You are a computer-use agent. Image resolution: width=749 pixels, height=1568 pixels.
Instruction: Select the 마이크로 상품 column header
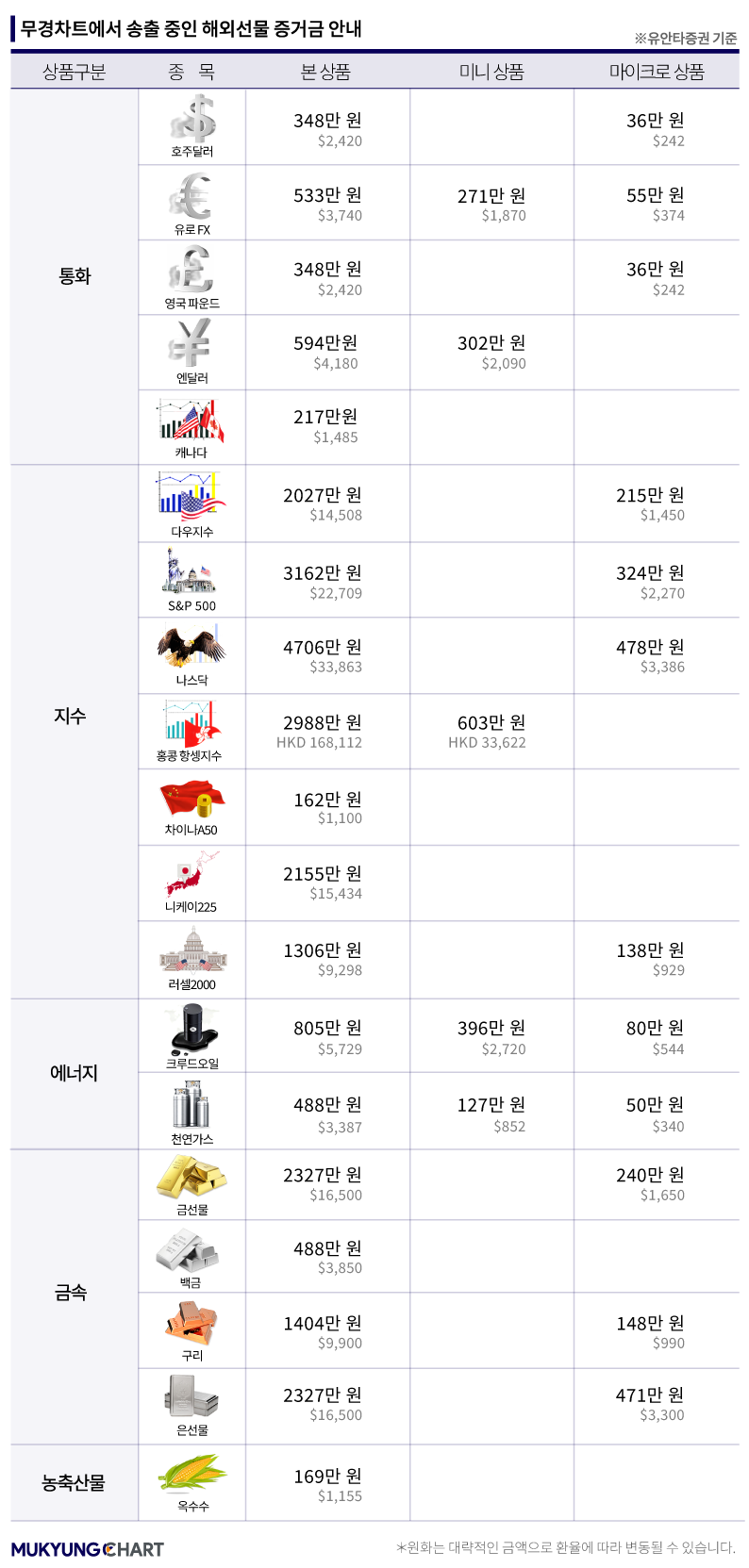(657, 72)
